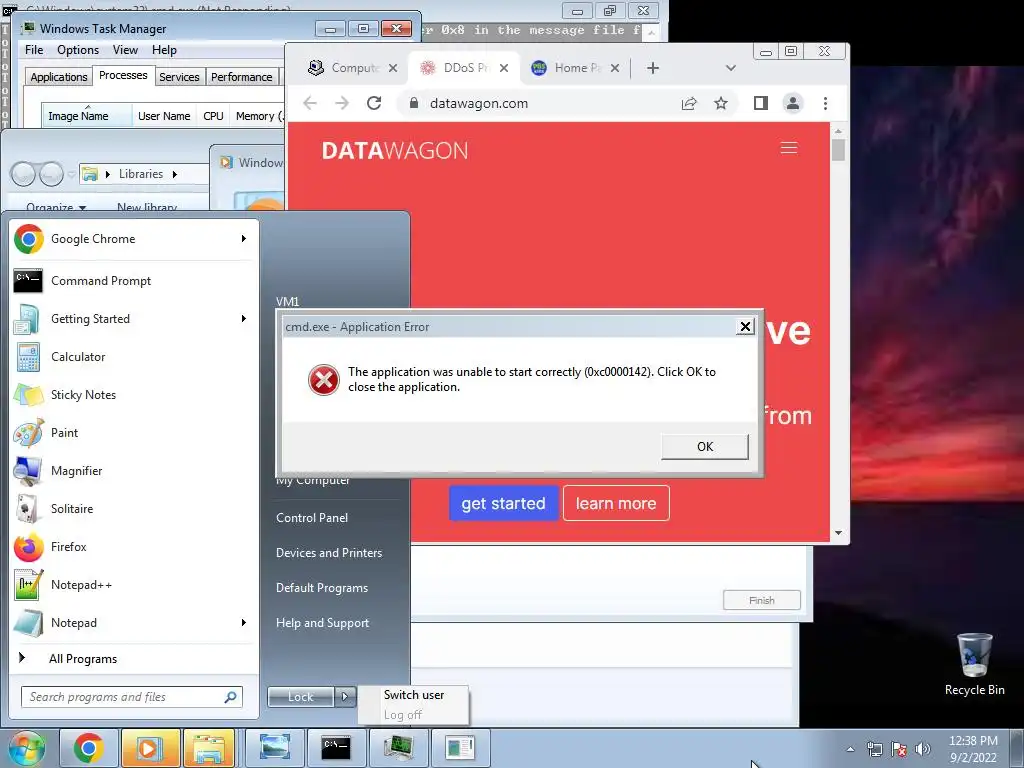
Task: Click the volume speaker tray icon
Action: click(922, 749)
